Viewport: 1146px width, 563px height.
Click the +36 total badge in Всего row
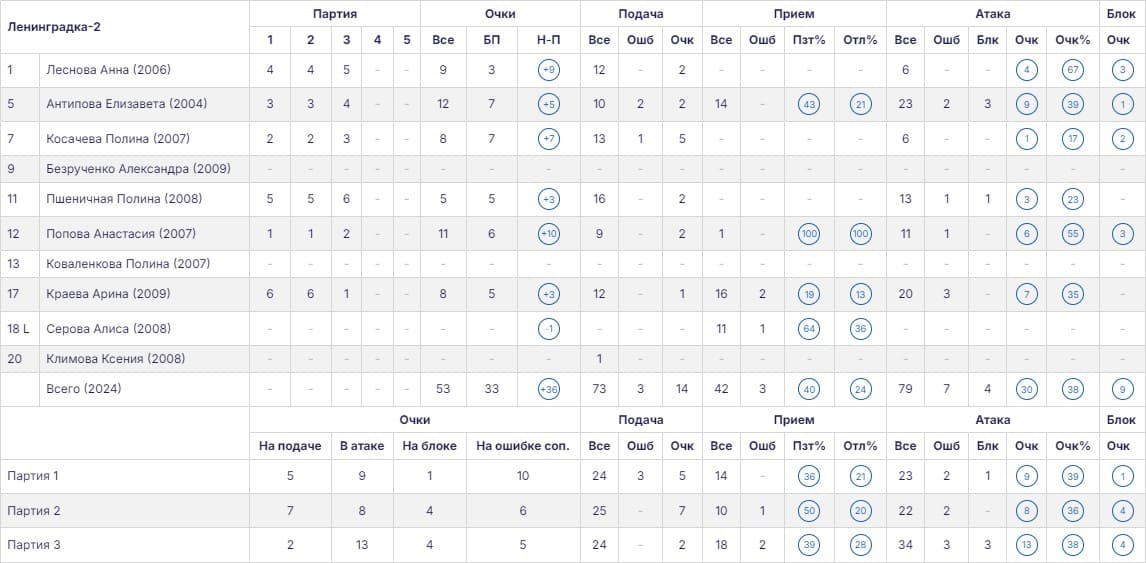tap(548, 389)
